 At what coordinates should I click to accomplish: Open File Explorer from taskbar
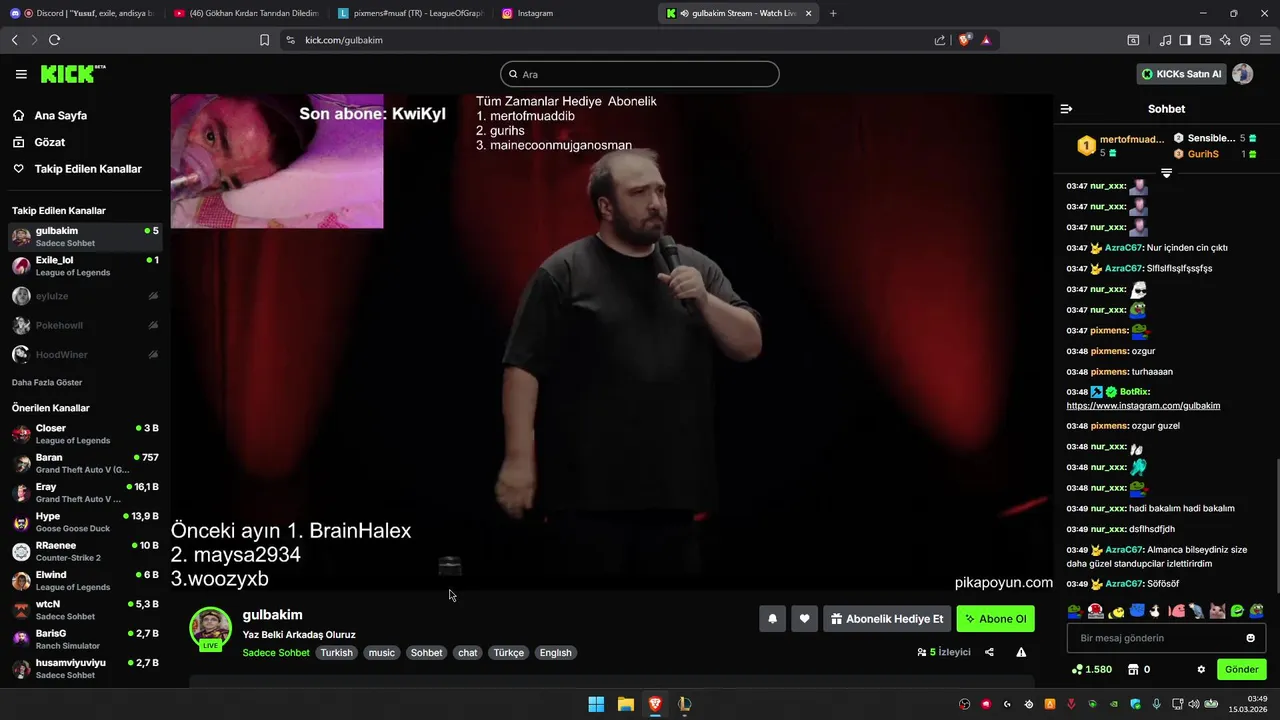click(x=625, y=704)
